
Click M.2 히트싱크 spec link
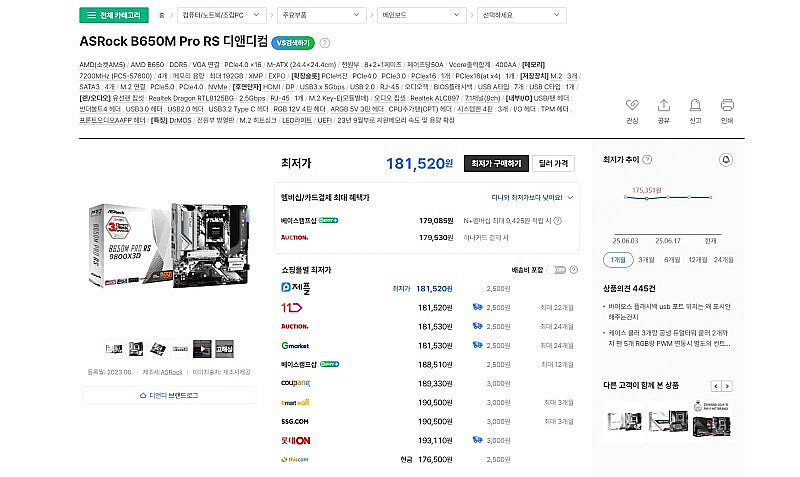[x=258, y=120]
